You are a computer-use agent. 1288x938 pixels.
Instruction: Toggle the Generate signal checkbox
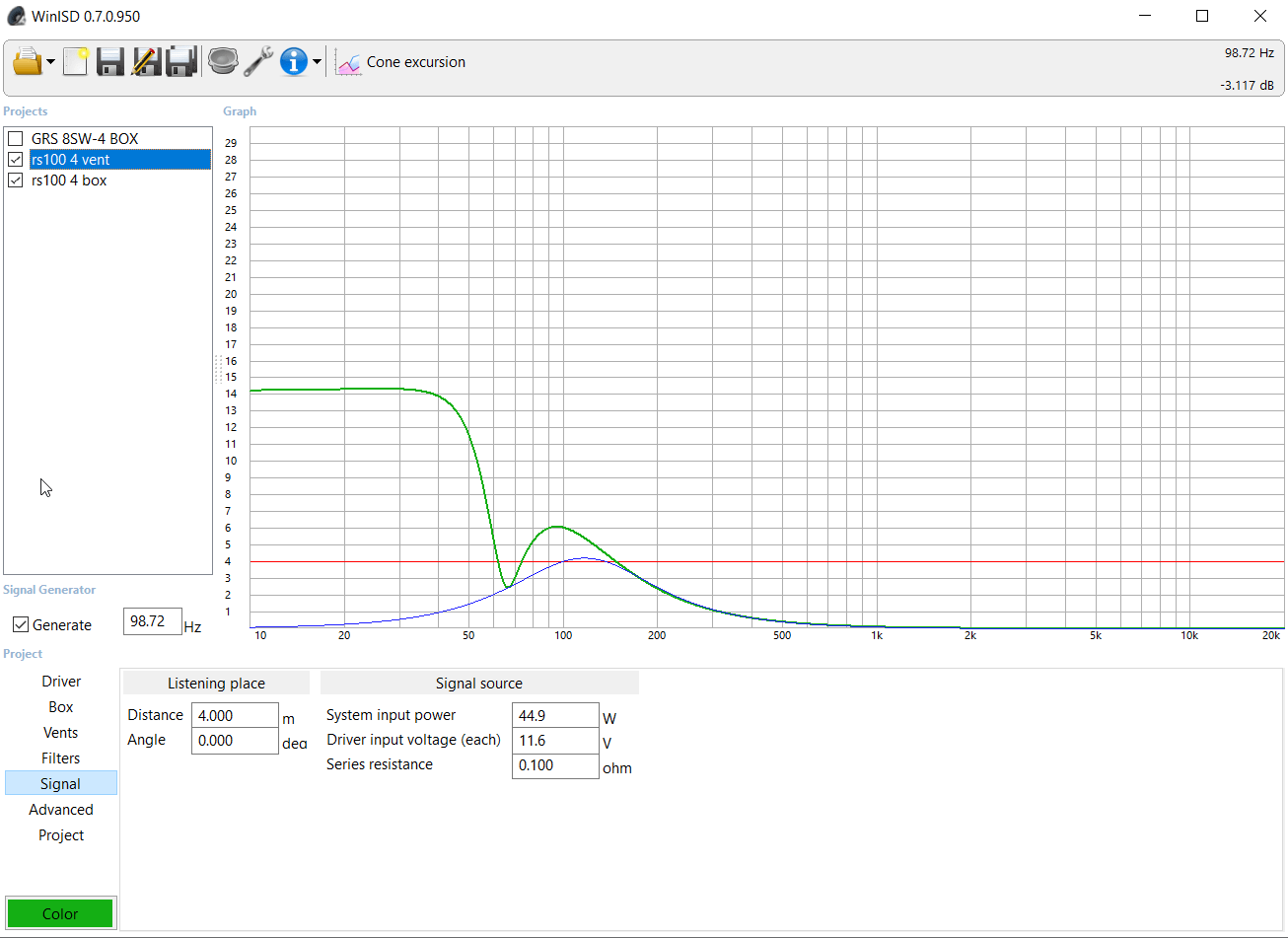20,624
